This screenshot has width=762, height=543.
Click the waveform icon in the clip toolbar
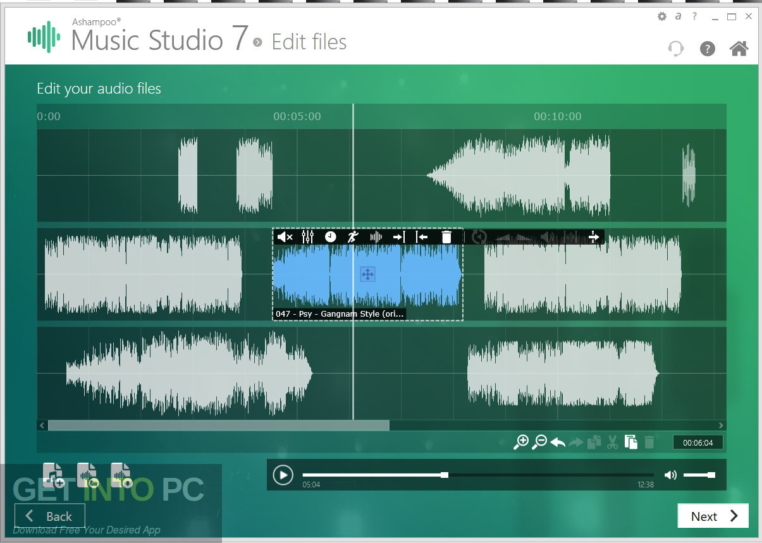tap(376, 237)
